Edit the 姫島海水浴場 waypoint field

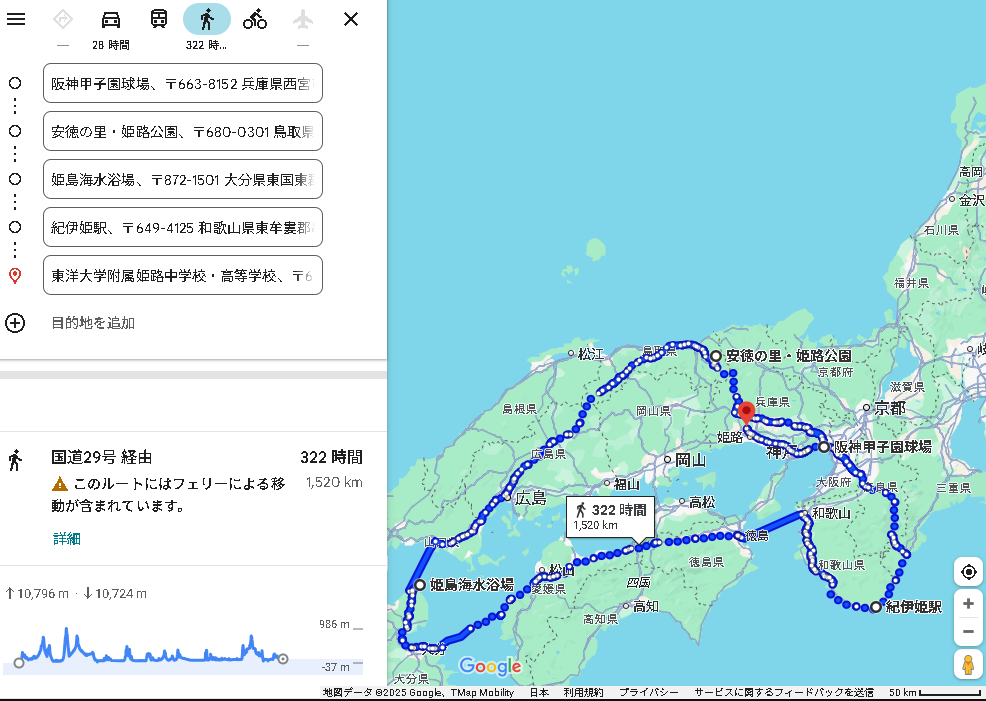(182, 179)
